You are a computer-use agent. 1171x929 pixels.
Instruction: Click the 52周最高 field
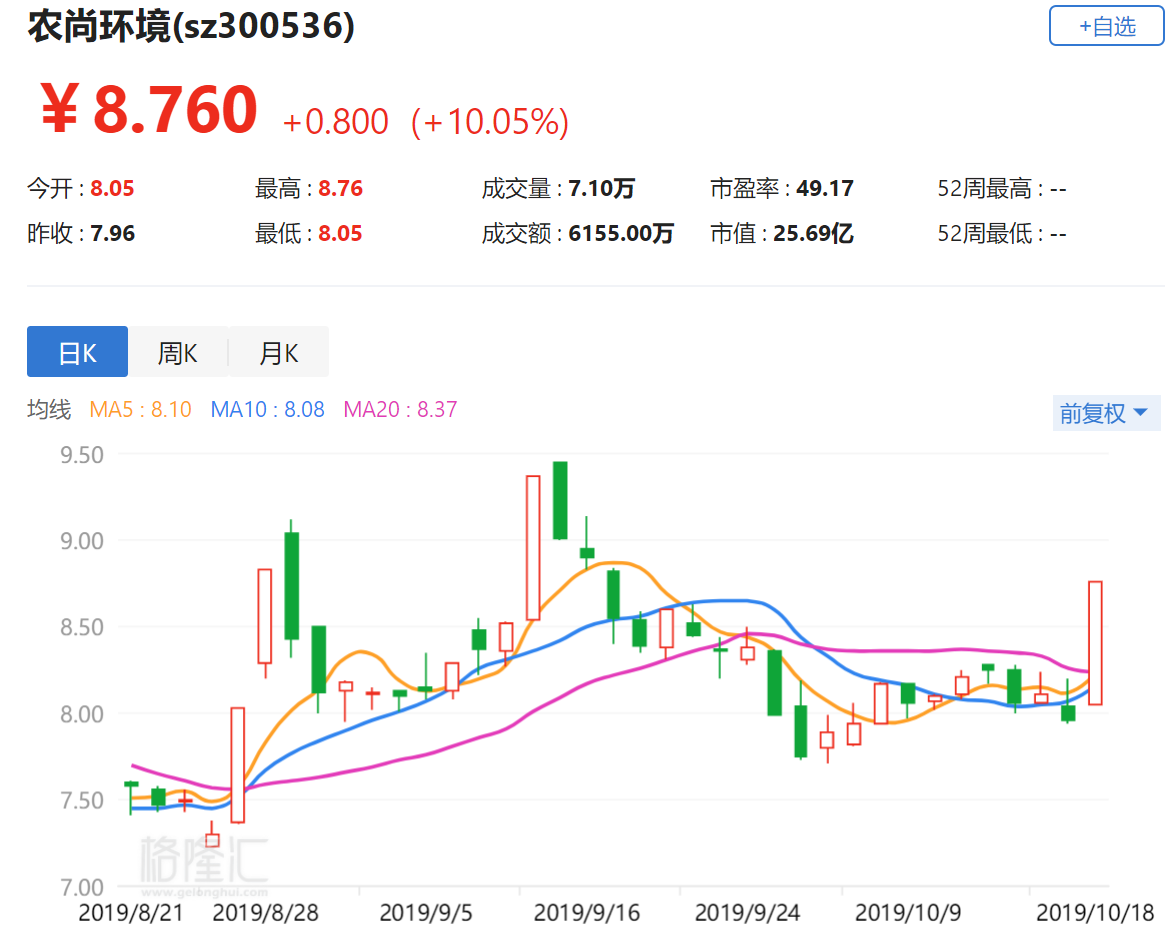tap(1001, 188)
